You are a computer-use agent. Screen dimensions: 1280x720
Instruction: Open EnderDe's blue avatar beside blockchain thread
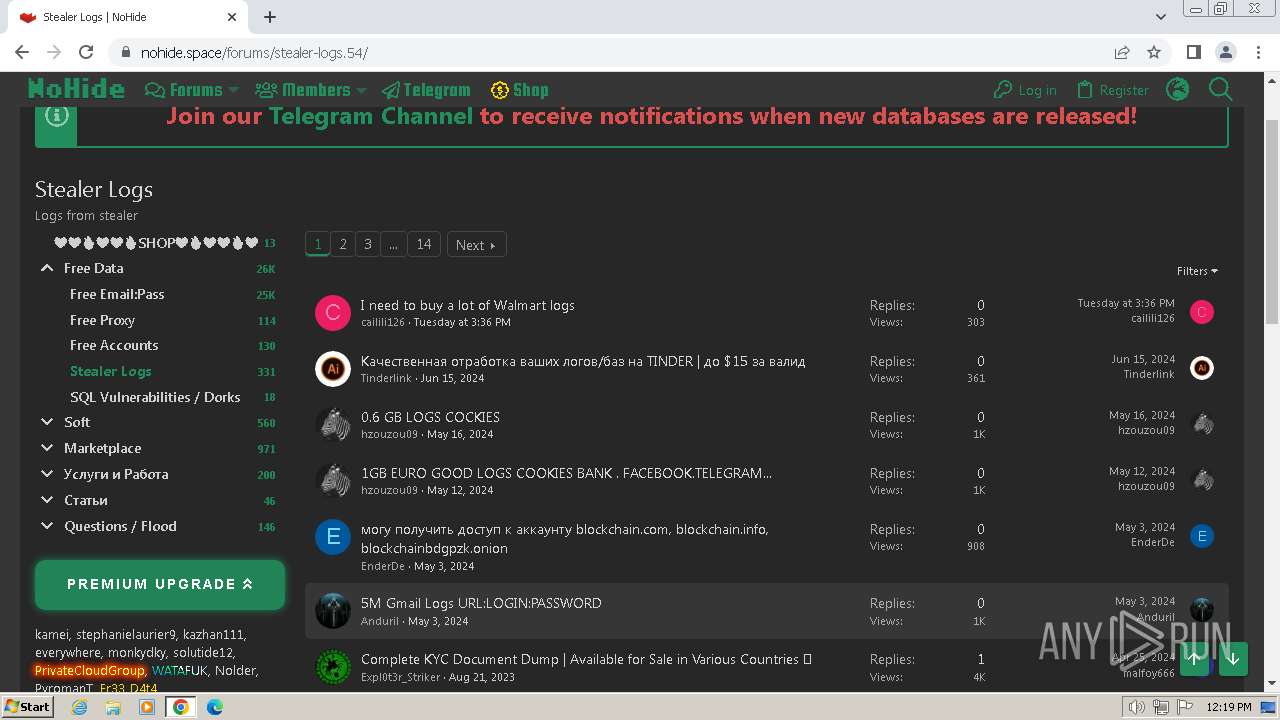[x=333, y=537]
